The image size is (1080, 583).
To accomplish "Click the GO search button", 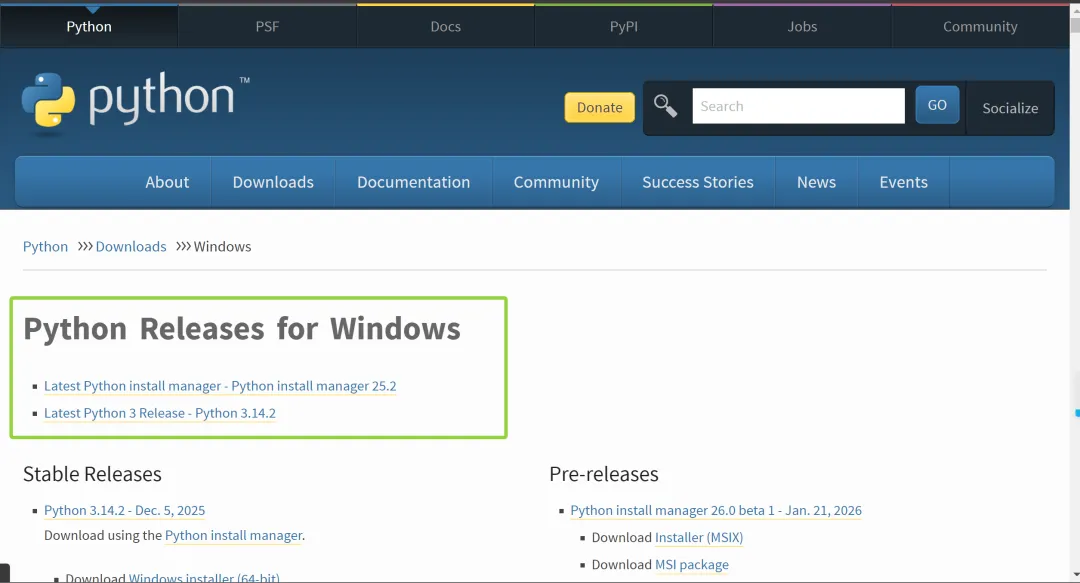I will tap(937, 105).
